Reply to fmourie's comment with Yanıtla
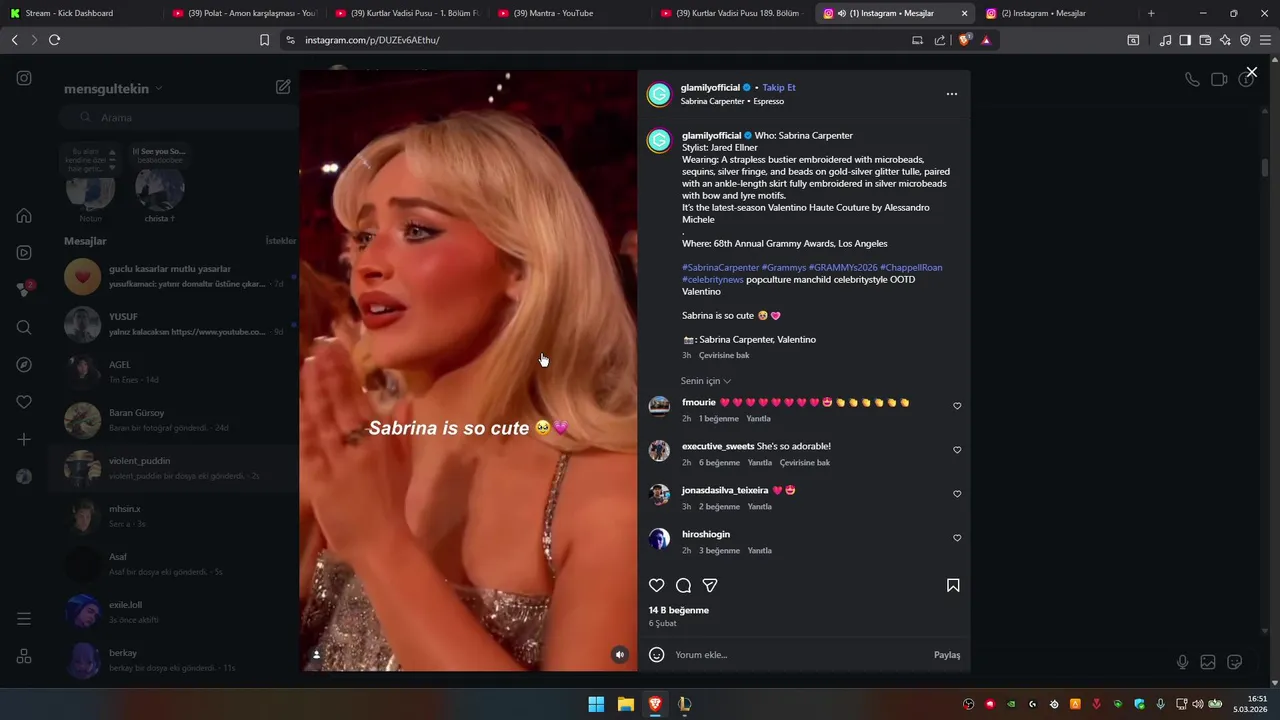Image resolution: width=1280 pixels, height=720 pixels. tap(759, 419)
